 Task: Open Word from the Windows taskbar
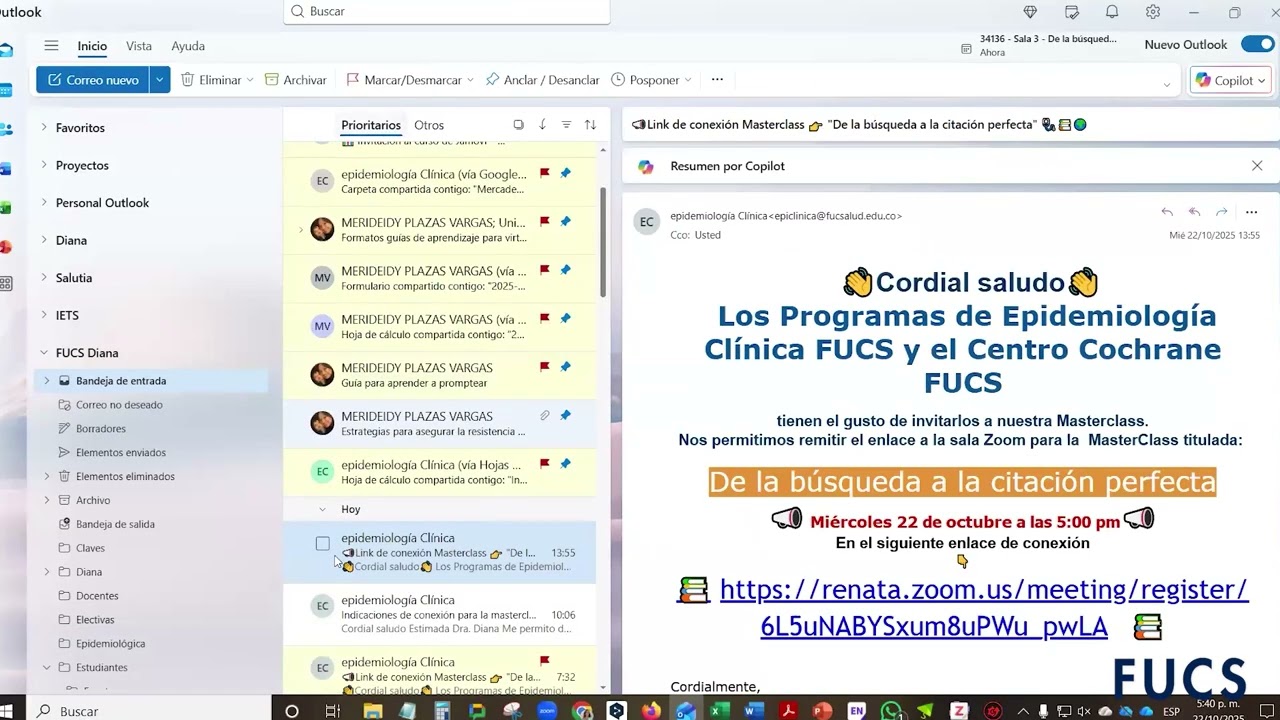pos(754,711)
